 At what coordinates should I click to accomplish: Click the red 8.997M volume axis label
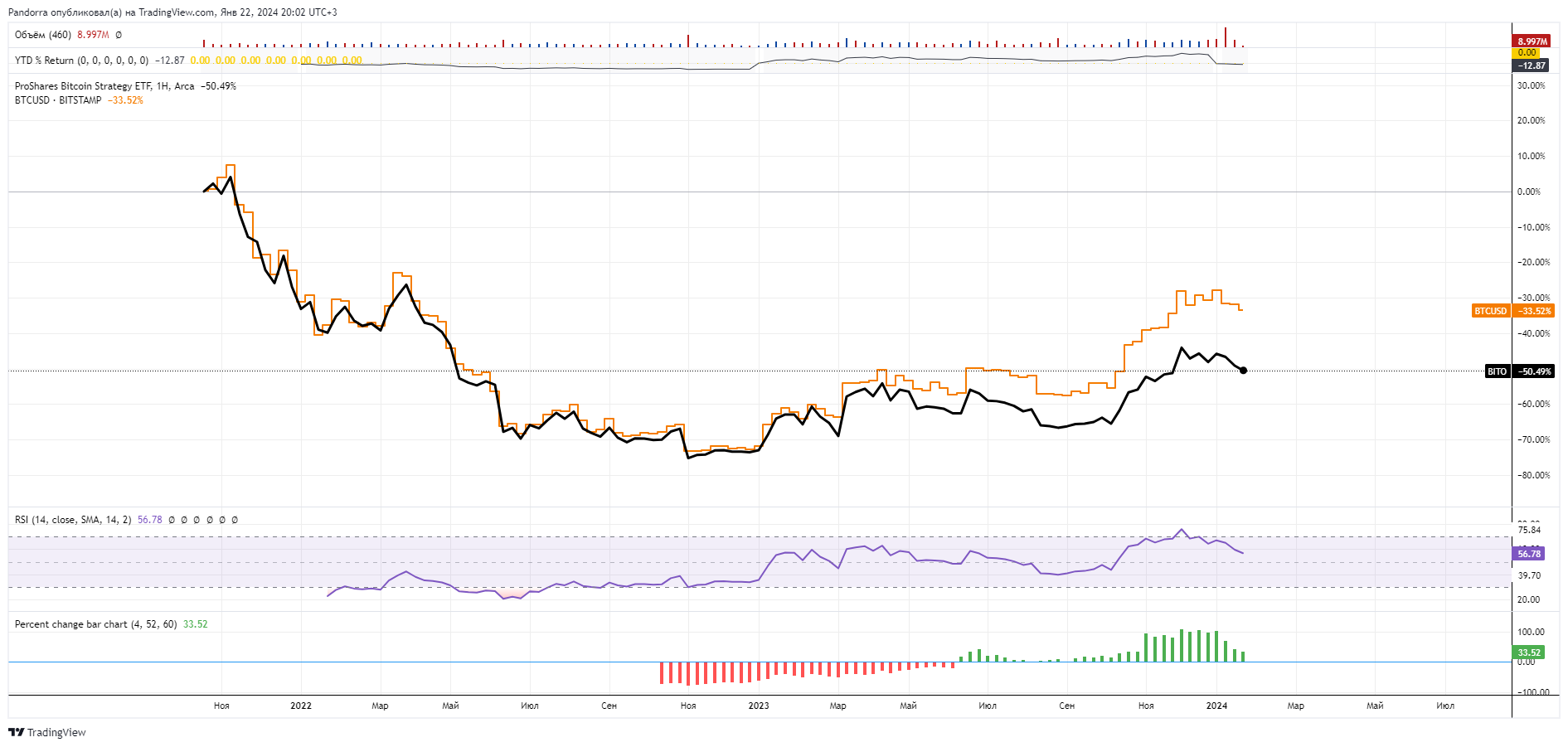[1532, 41]
